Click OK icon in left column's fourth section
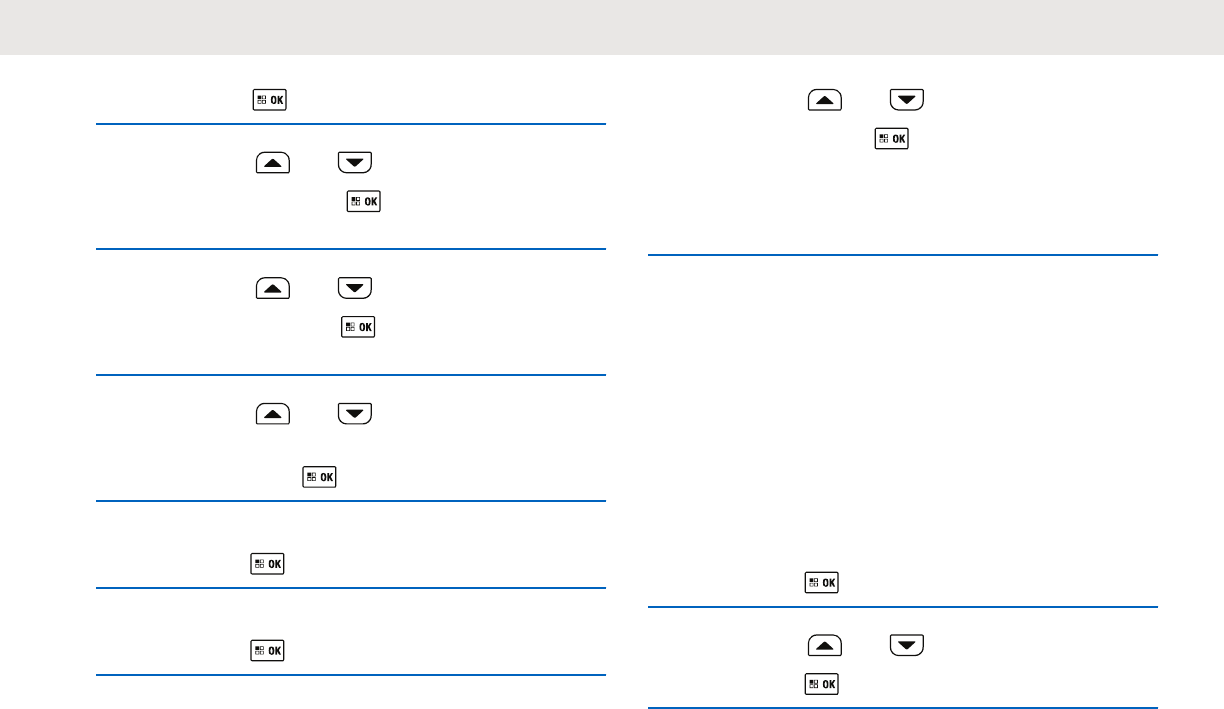The image size is (1224, 709). tap(319, 478)
